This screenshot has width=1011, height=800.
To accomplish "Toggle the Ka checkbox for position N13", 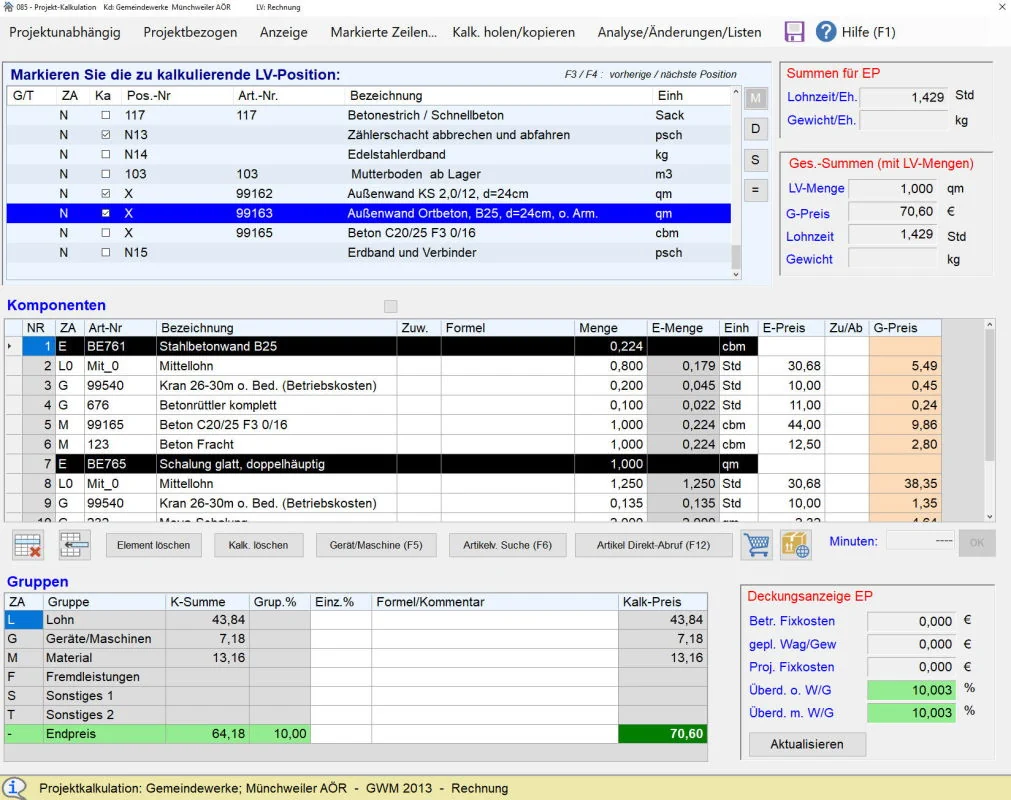I will tap(106, 135).
